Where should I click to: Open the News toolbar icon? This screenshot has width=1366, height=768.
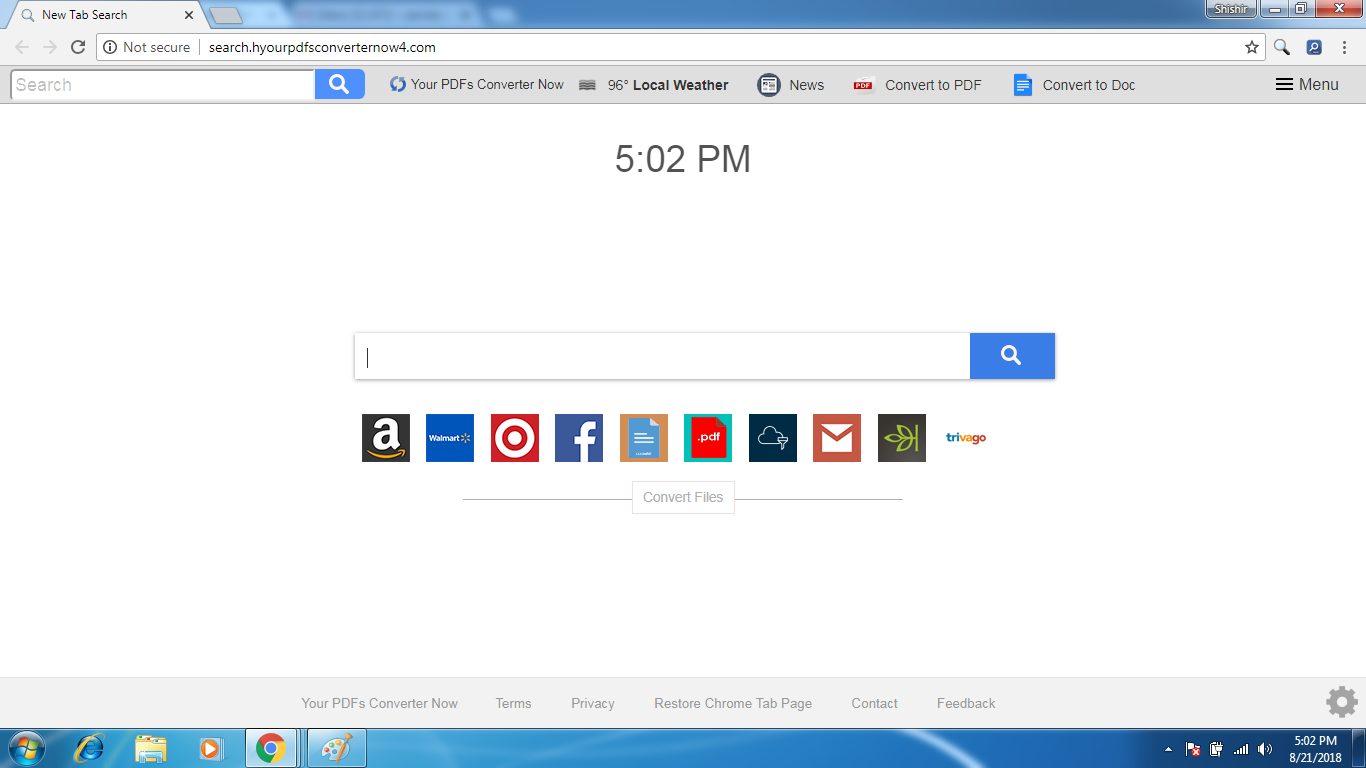click(x=790, y=85)
